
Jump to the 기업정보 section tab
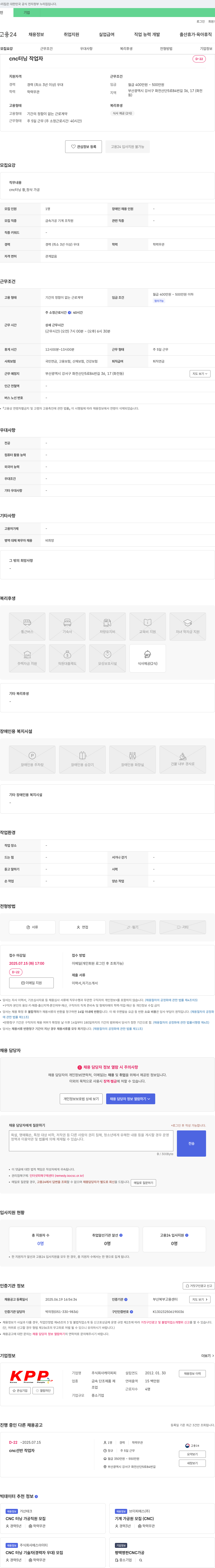tap(206, 49)
